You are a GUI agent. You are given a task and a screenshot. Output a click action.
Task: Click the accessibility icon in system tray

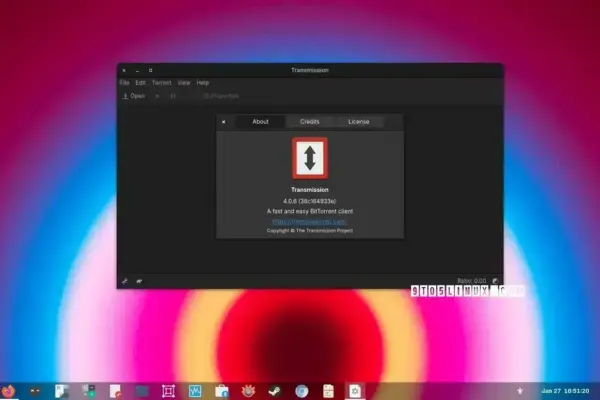pos(520,391)
